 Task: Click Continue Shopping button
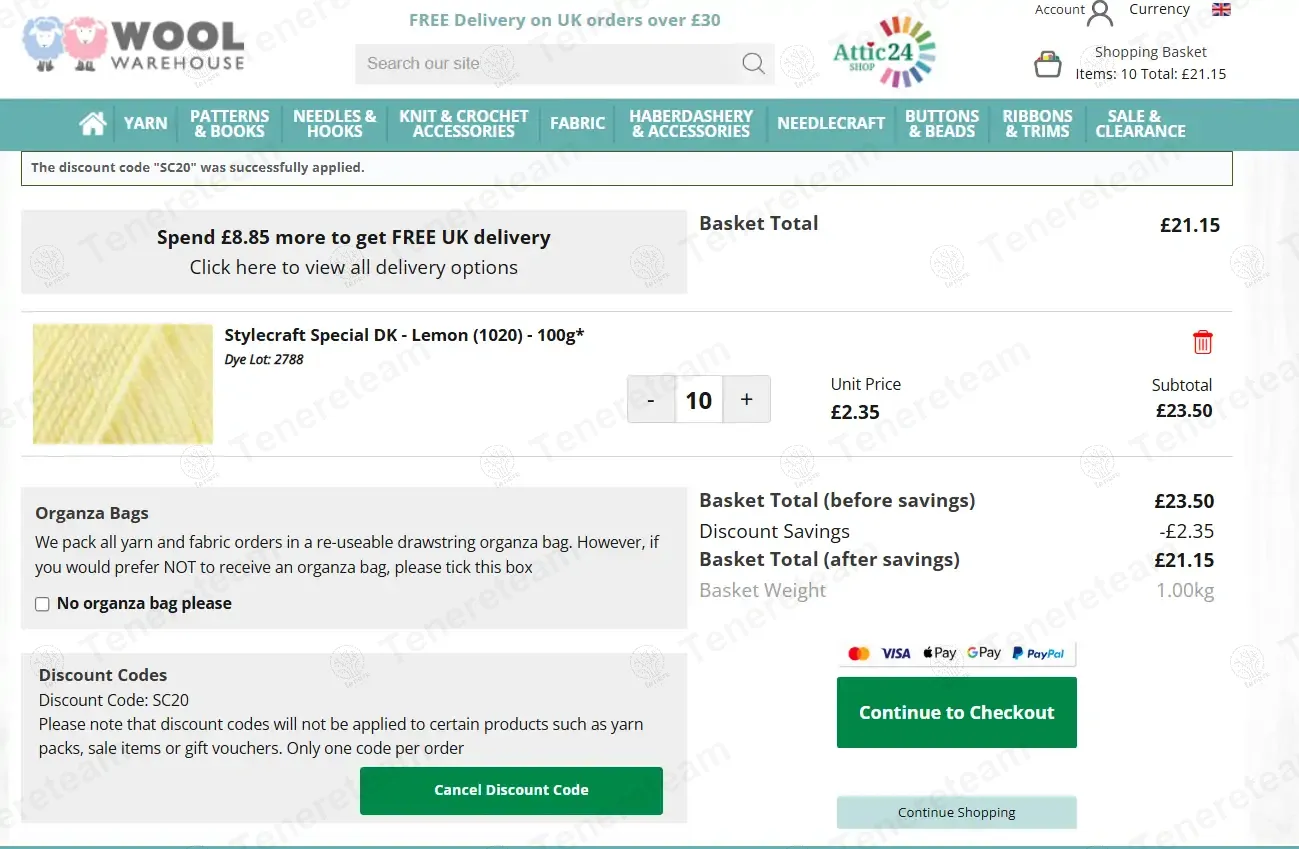pyautogui.click(x=956, y=812)
